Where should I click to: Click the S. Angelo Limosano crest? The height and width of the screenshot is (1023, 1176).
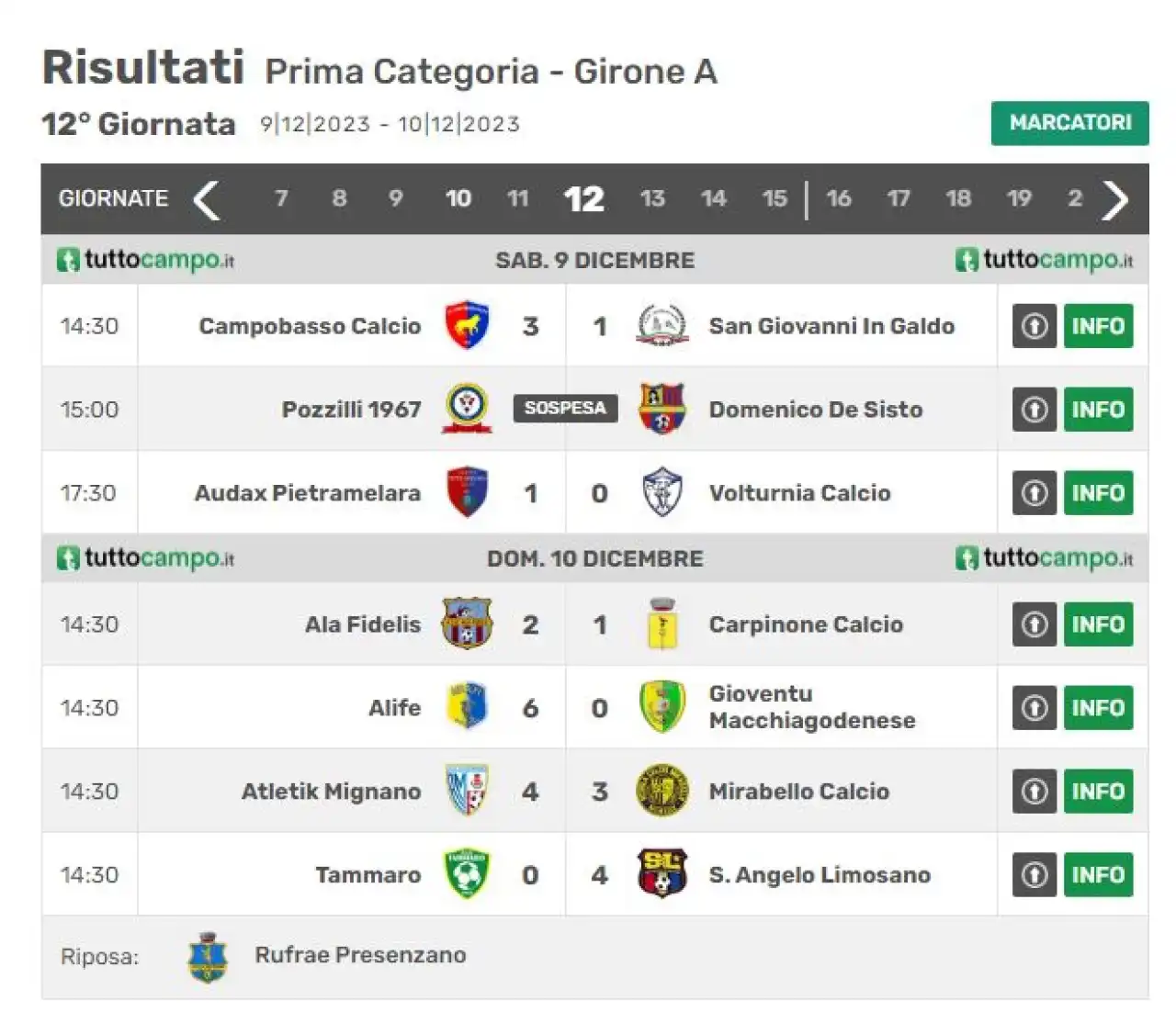click(662, 874)
